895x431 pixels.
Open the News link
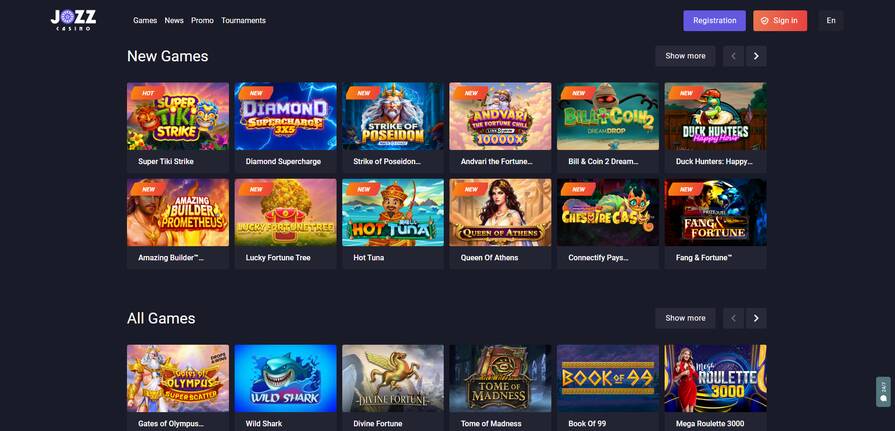pyautogui.click(x=174, y=21)
